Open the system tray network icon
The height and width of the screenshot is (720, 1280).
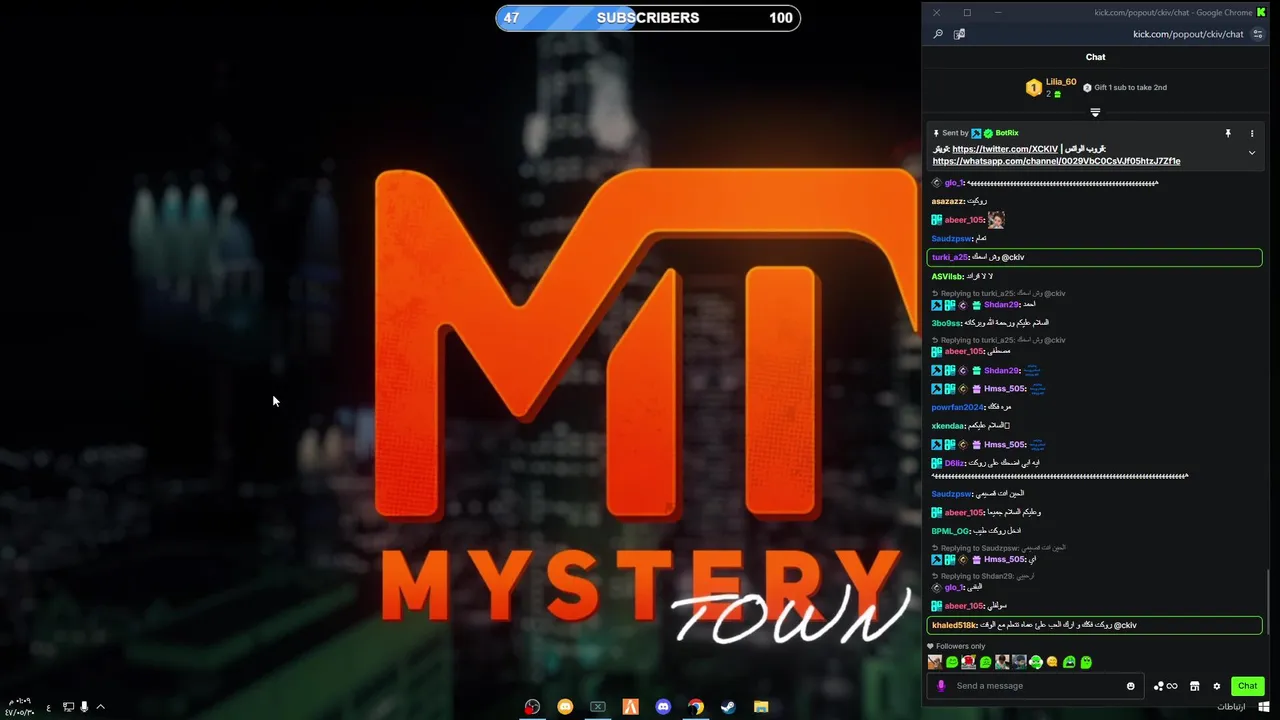[68, 707]
